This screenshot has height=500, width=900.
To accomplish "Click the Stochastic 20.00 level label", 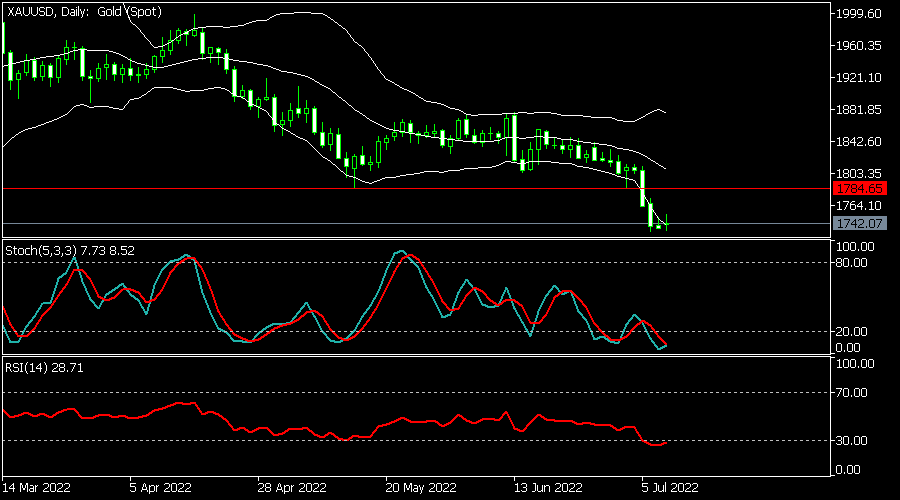I will [851, 332].
